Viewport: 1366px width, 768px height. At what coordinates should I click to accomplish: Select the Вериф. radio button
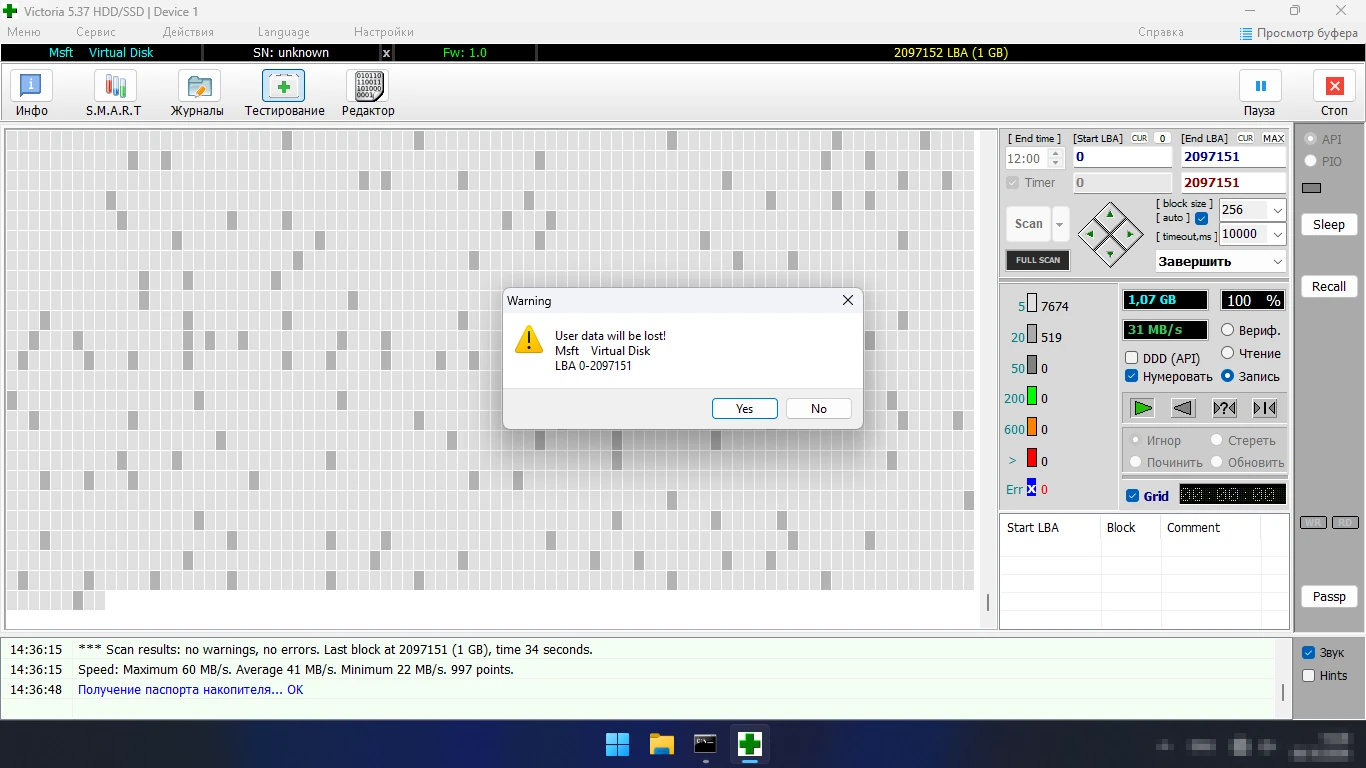[1228, 330]
